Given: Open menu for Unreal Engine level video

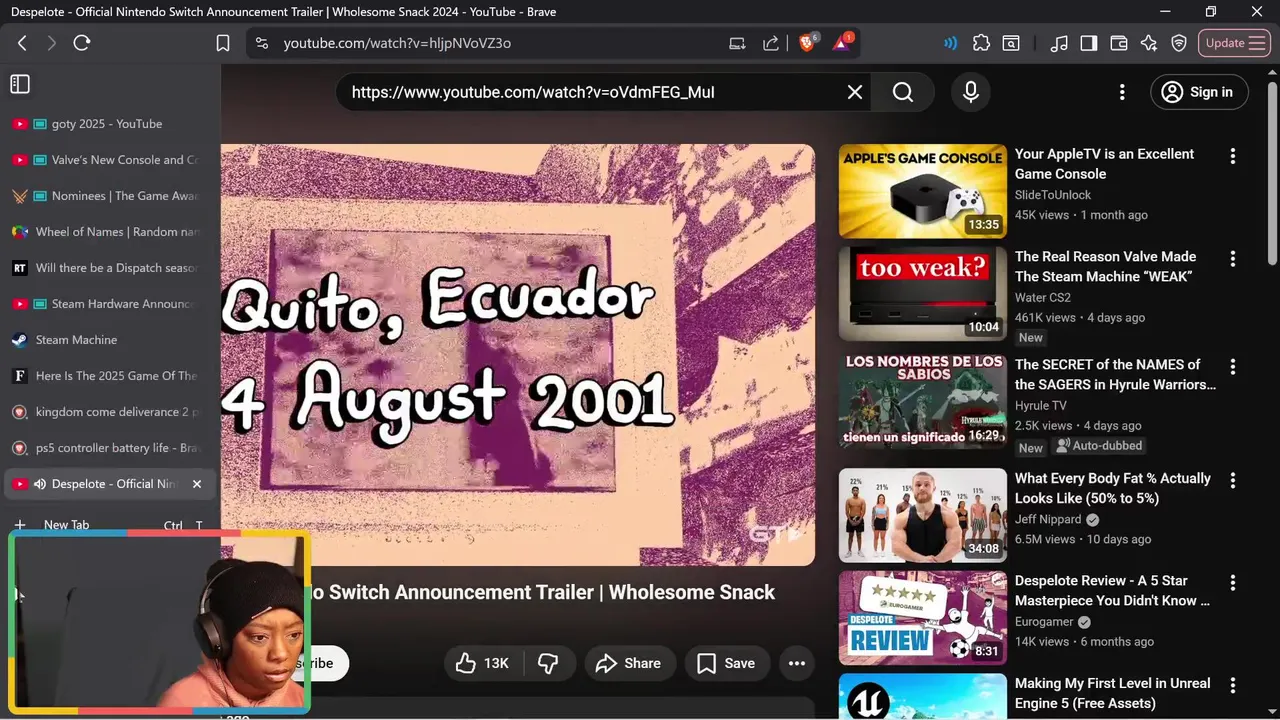Looking at the screenshot, I should [1233, 686].
